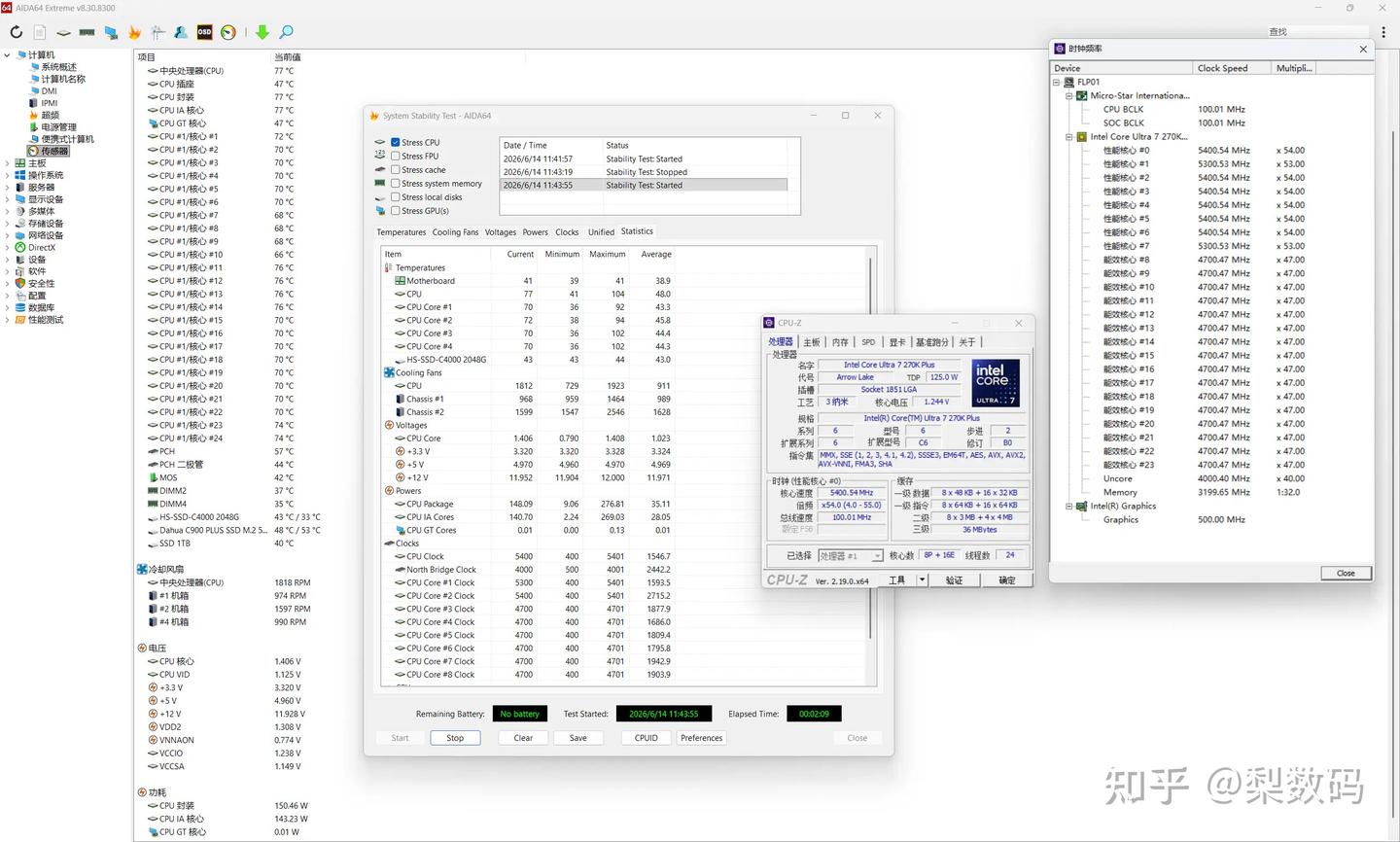Click the Clear button
The height and width of the screenshot is (842, 1400).
pyautogui.click(x=523, y=738)
